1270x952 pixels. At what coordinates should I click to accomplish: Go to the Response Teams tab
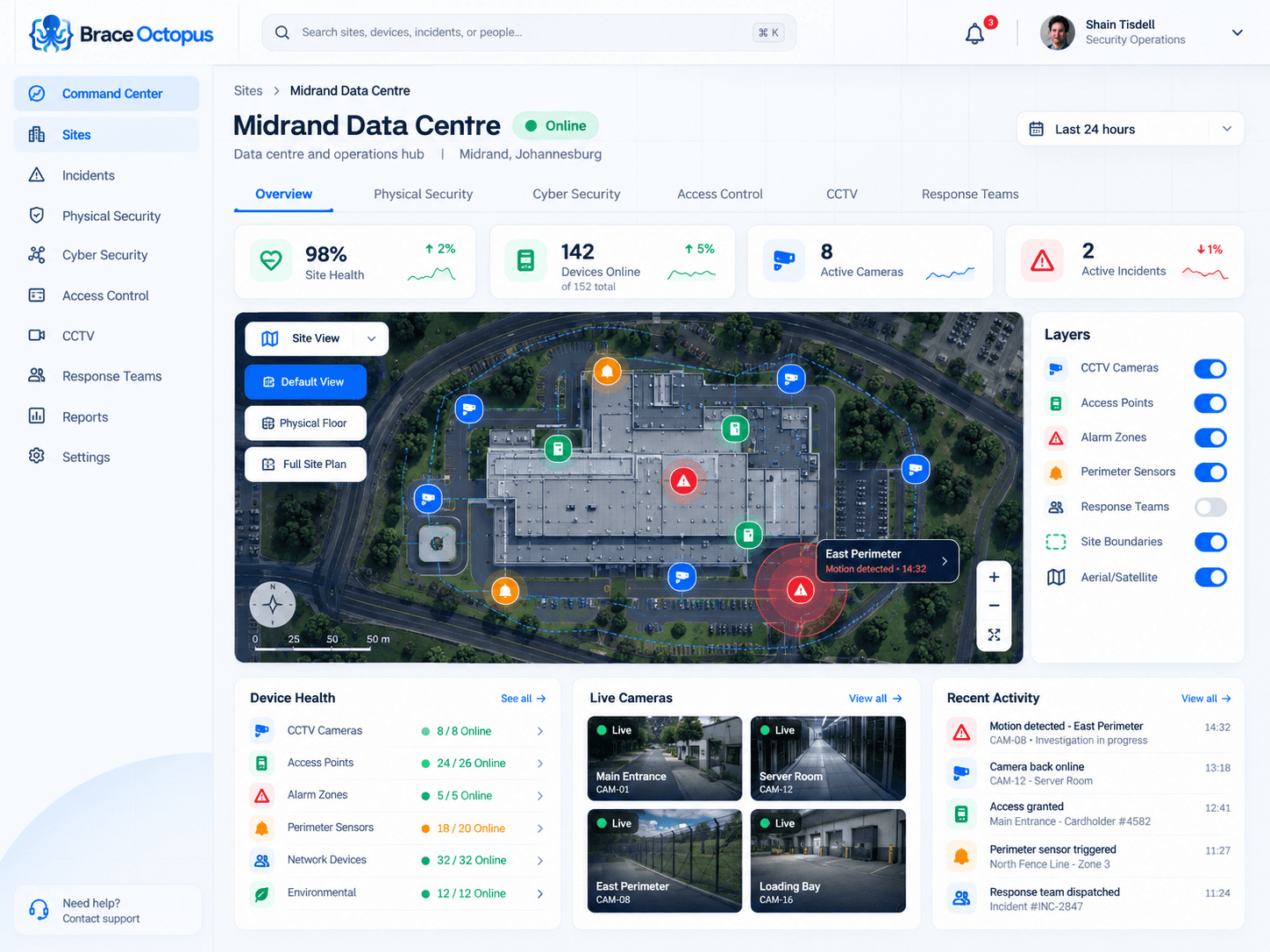pyautogui.click(x=970, y=194)
